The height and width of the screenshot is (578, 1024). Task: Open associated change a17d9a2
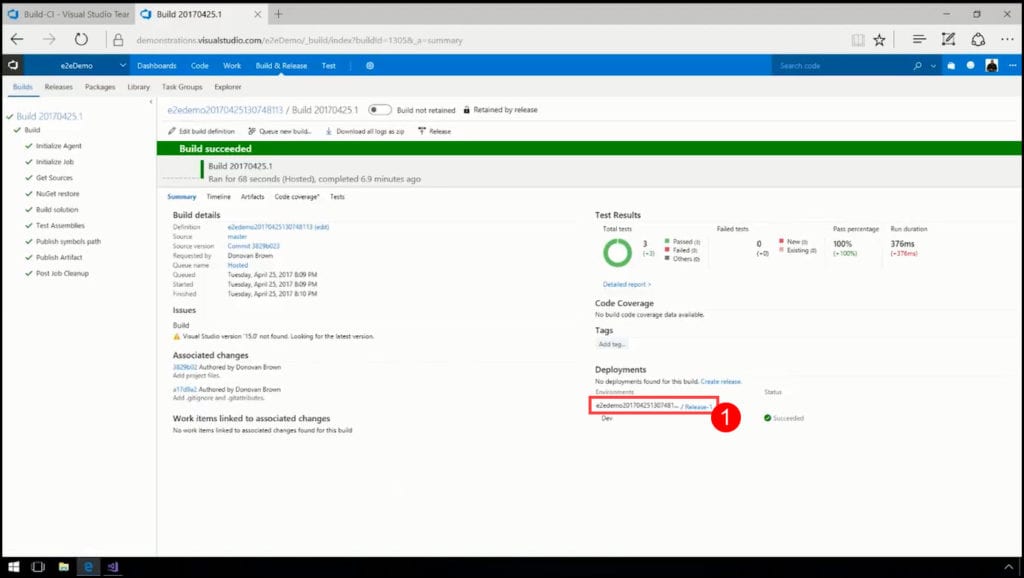pos(185,389)
